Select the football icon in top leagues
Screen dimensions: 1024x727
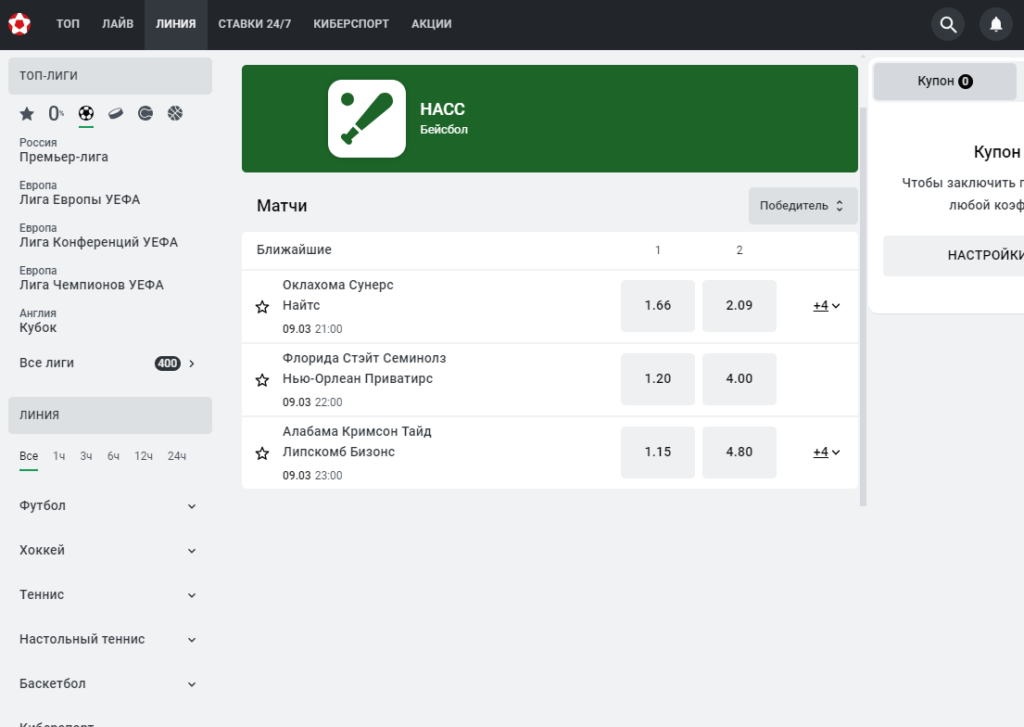click(x=86, y=114)
